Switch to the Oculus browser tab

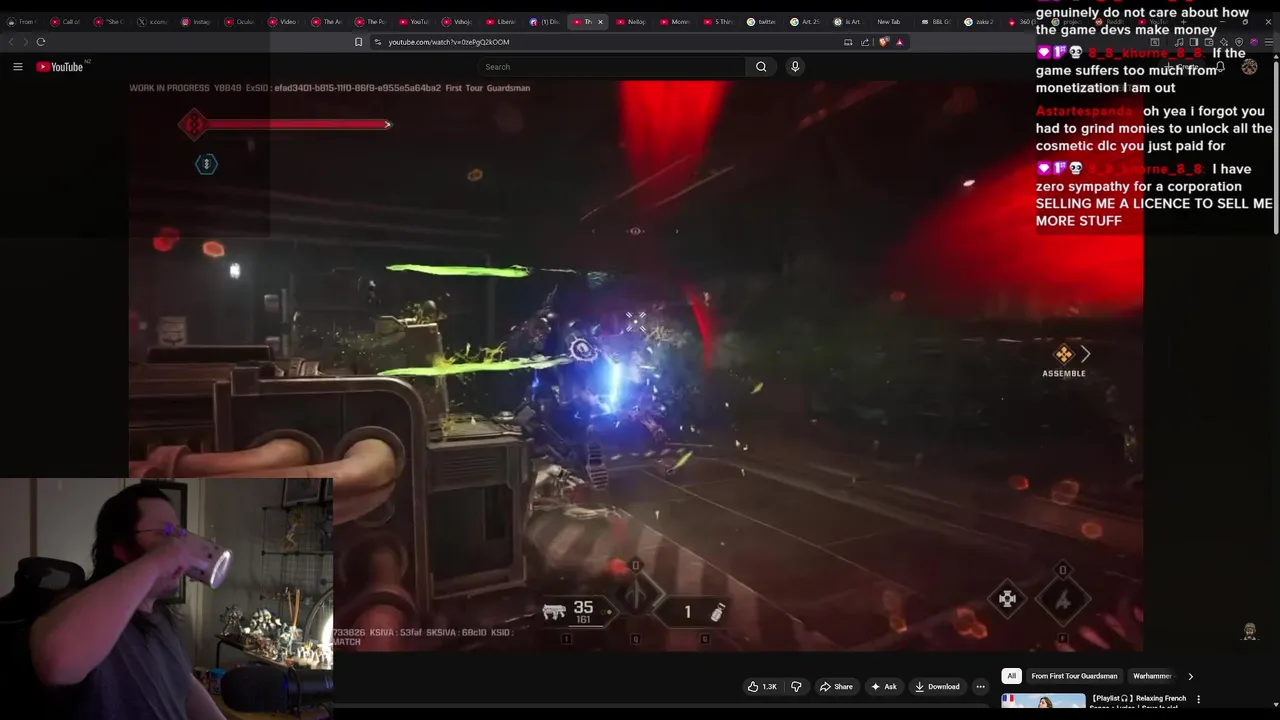coord(240,21)
